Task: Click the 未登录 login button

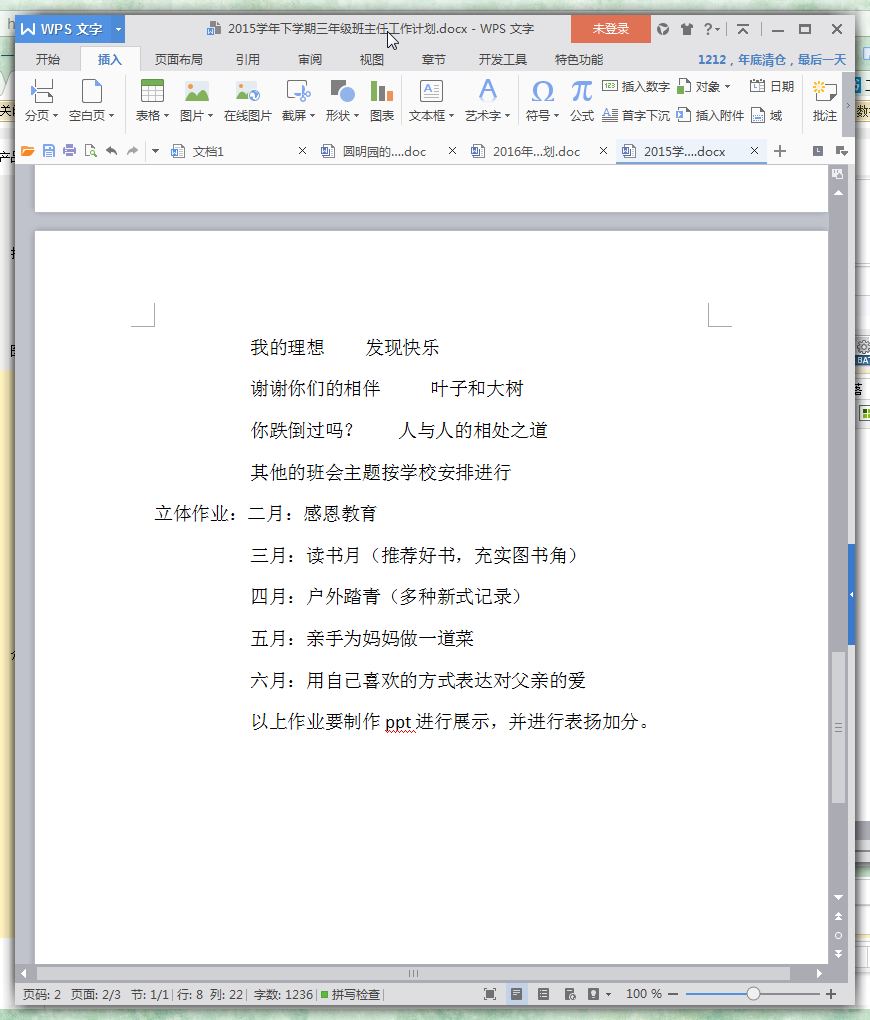Action: click(610, 29)
